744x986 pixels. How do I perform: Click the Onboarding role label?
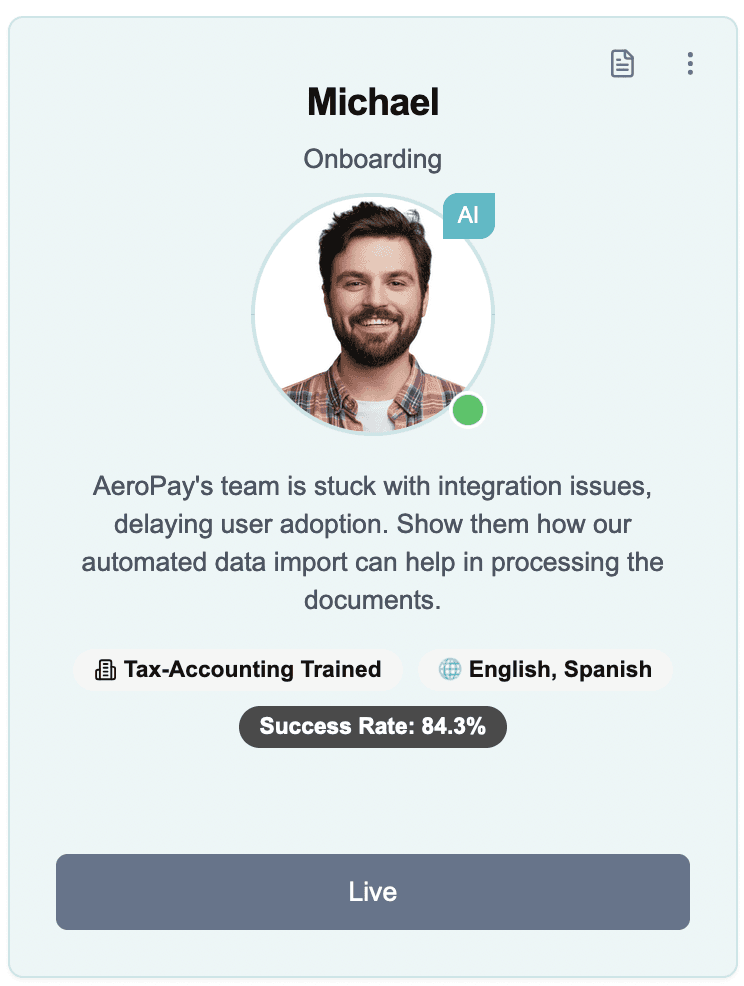(x=373, y=159)
